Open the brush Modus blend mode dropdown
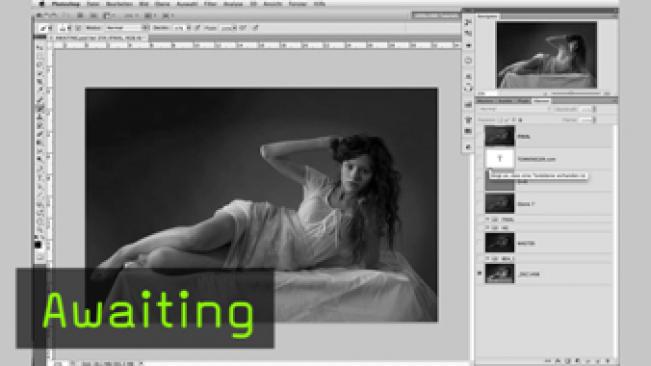The height and width of the screenshot is (366, 651). click(127, 28)
